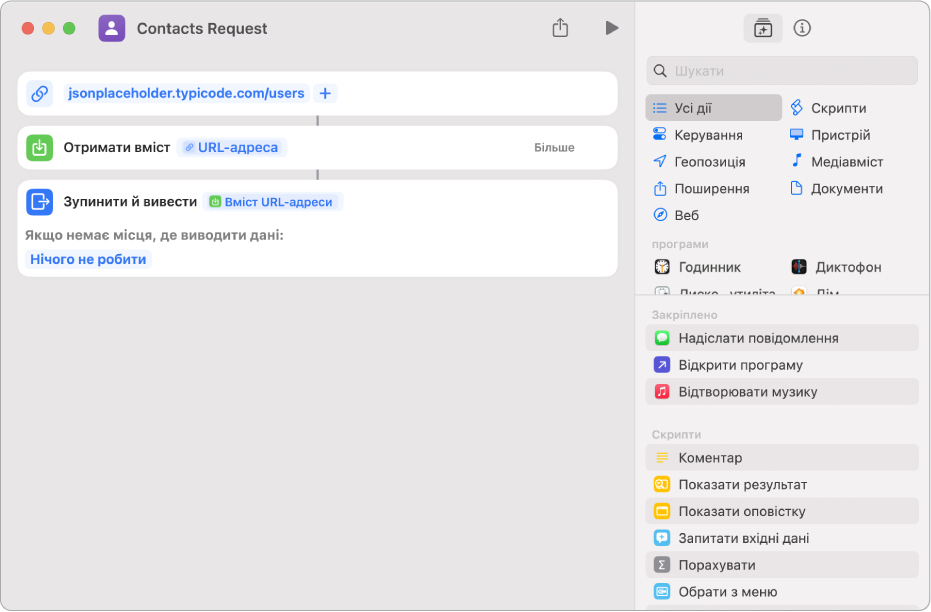Click the red Відтворювати музику icon
This screenshot has height=612, width=931.
(662, 392)
